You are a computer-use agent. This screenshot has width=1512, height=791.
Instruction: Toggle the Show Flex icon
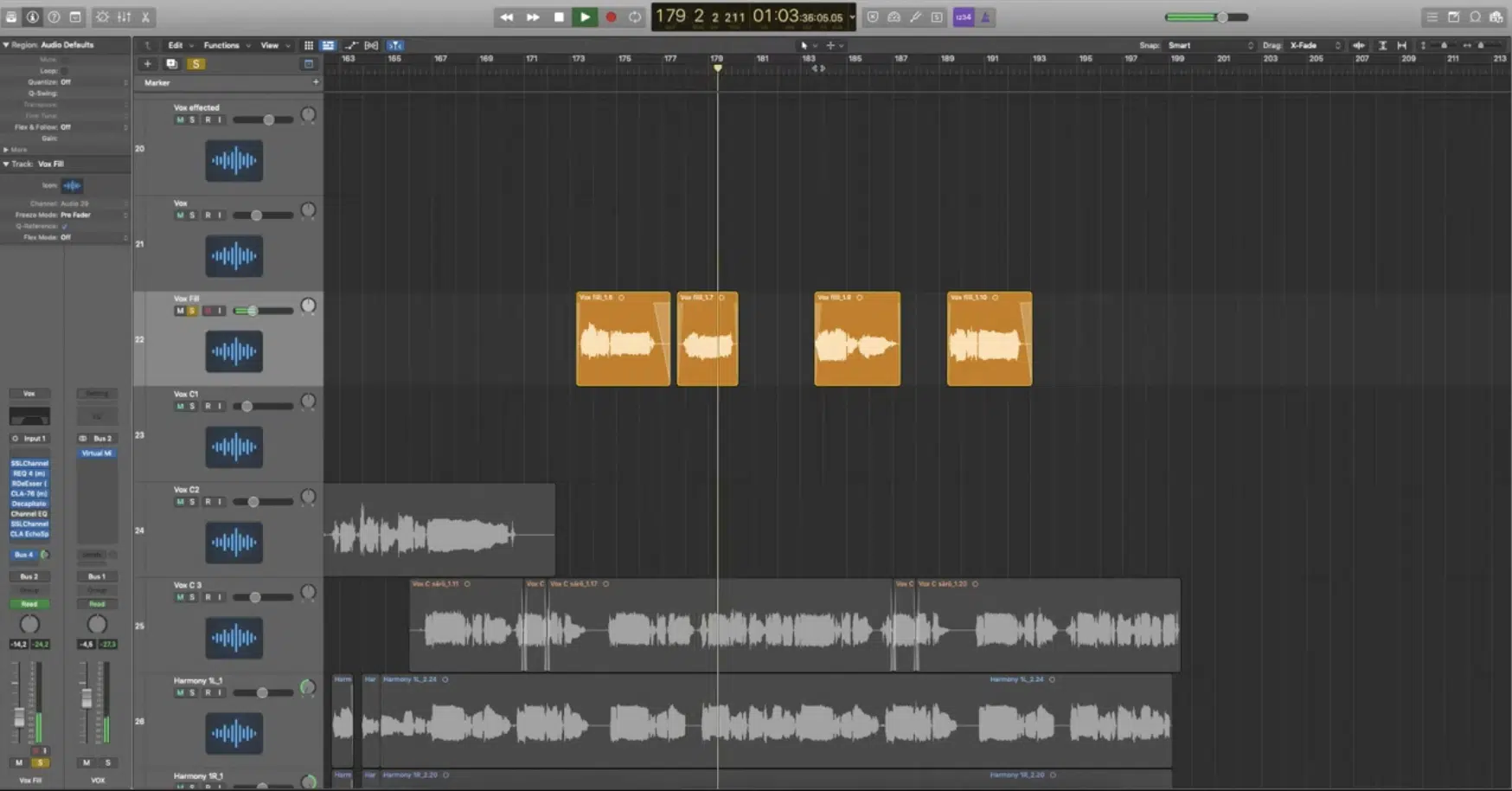(x=371, y=45)
